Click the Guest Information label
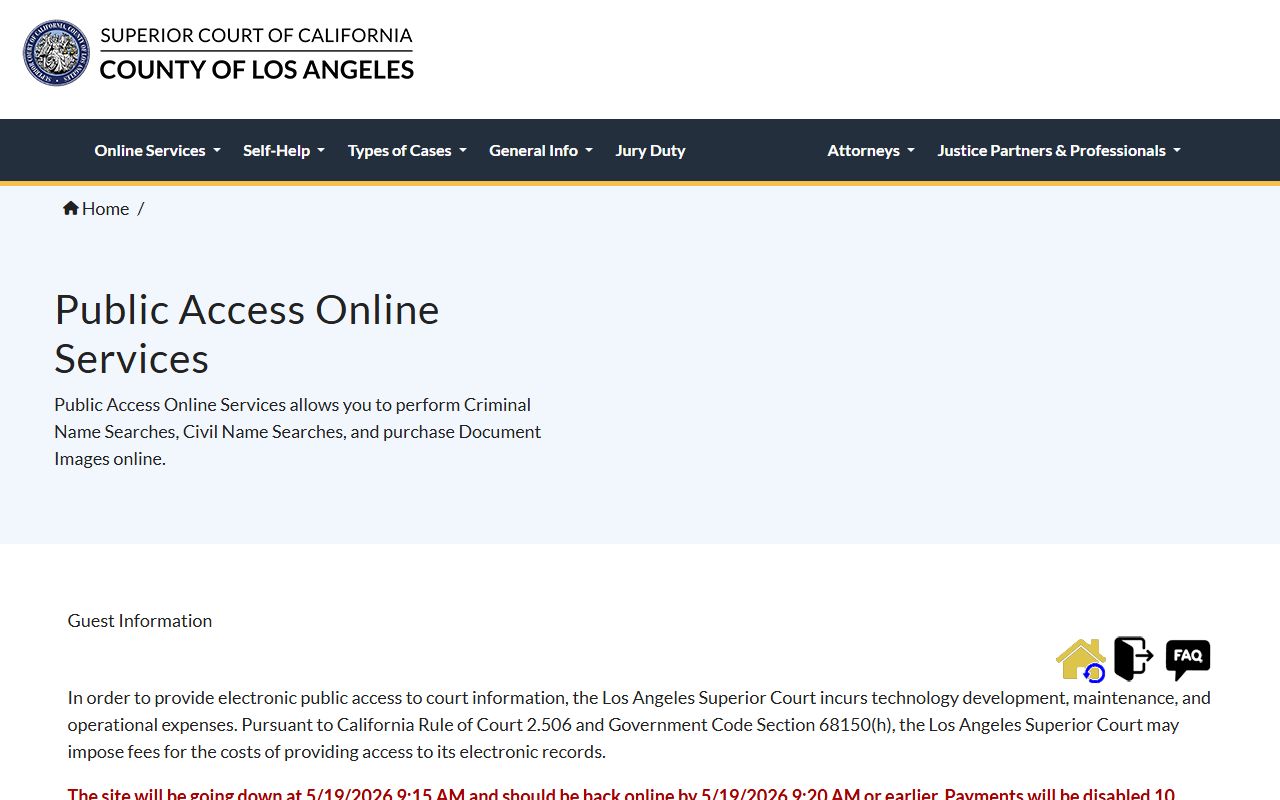1280x800 pixels. tap(140, 621)
